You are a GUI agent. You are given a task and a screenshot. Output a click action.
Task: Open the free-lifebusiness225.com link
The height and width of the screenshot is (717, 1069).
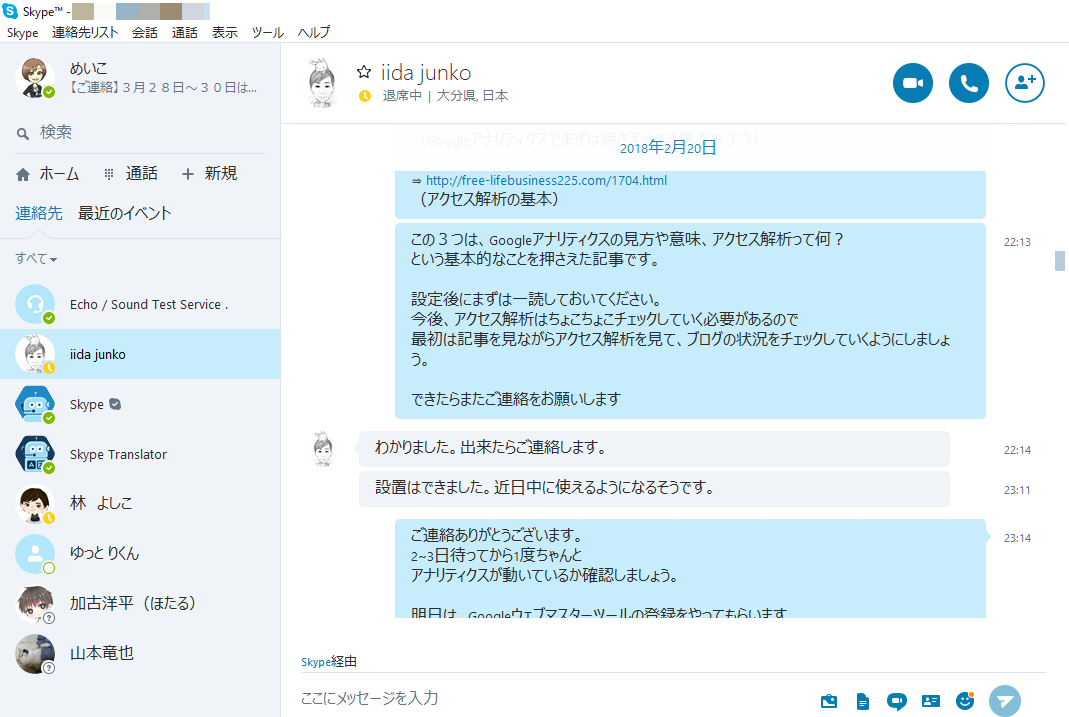coord(546,181)
